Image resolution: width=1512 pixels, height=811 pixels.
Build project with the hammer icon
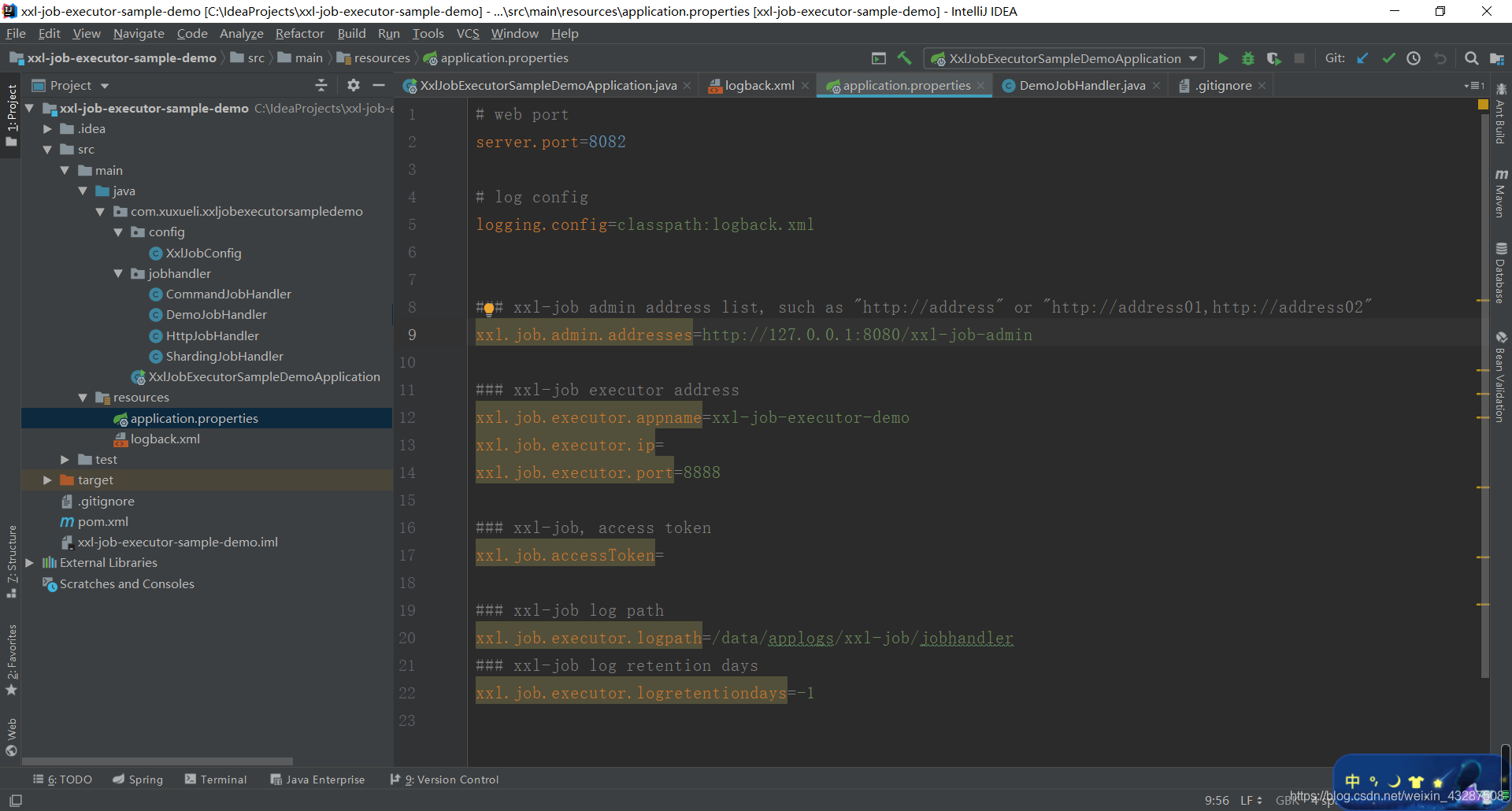(904, 58)
